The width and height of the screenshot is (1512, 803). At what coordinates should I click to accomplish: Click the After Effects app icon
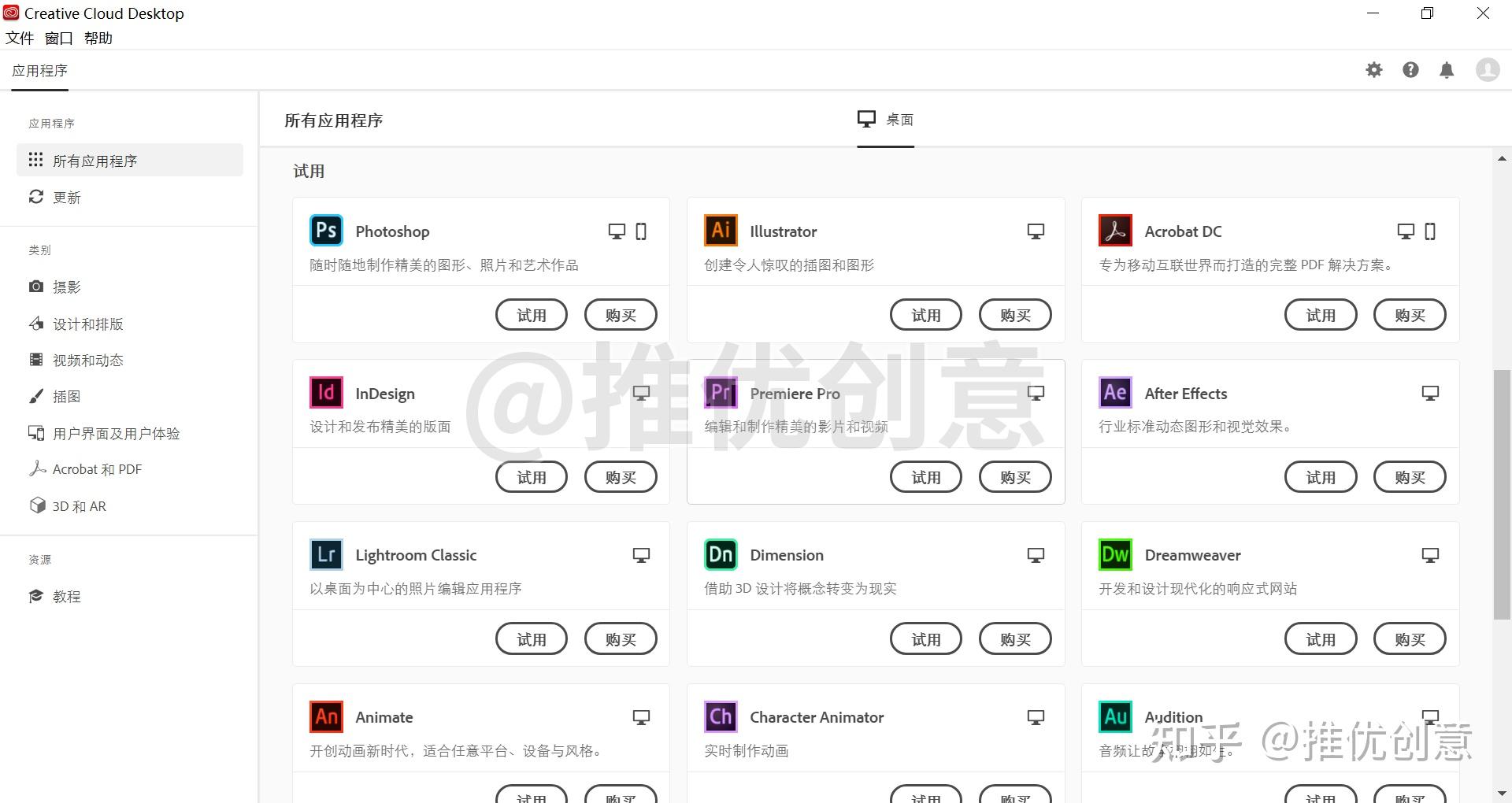1114,393
